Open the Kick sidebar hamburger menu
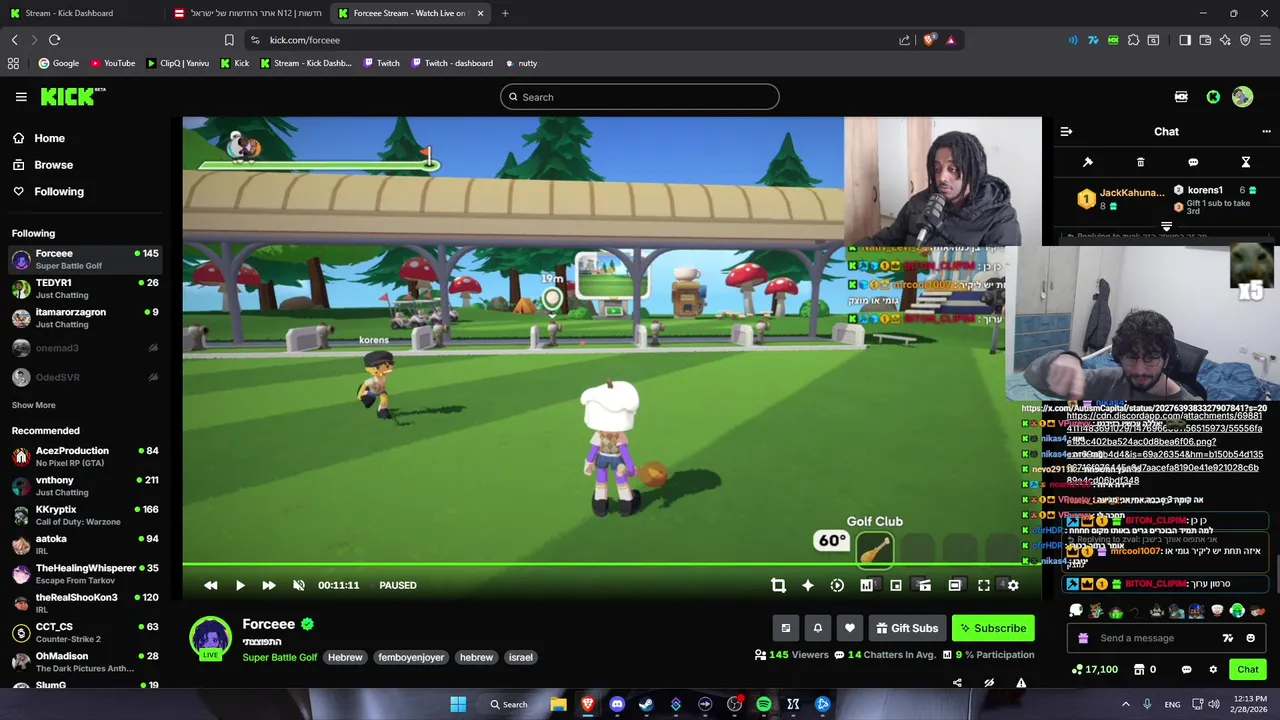 tap(21, 97)
